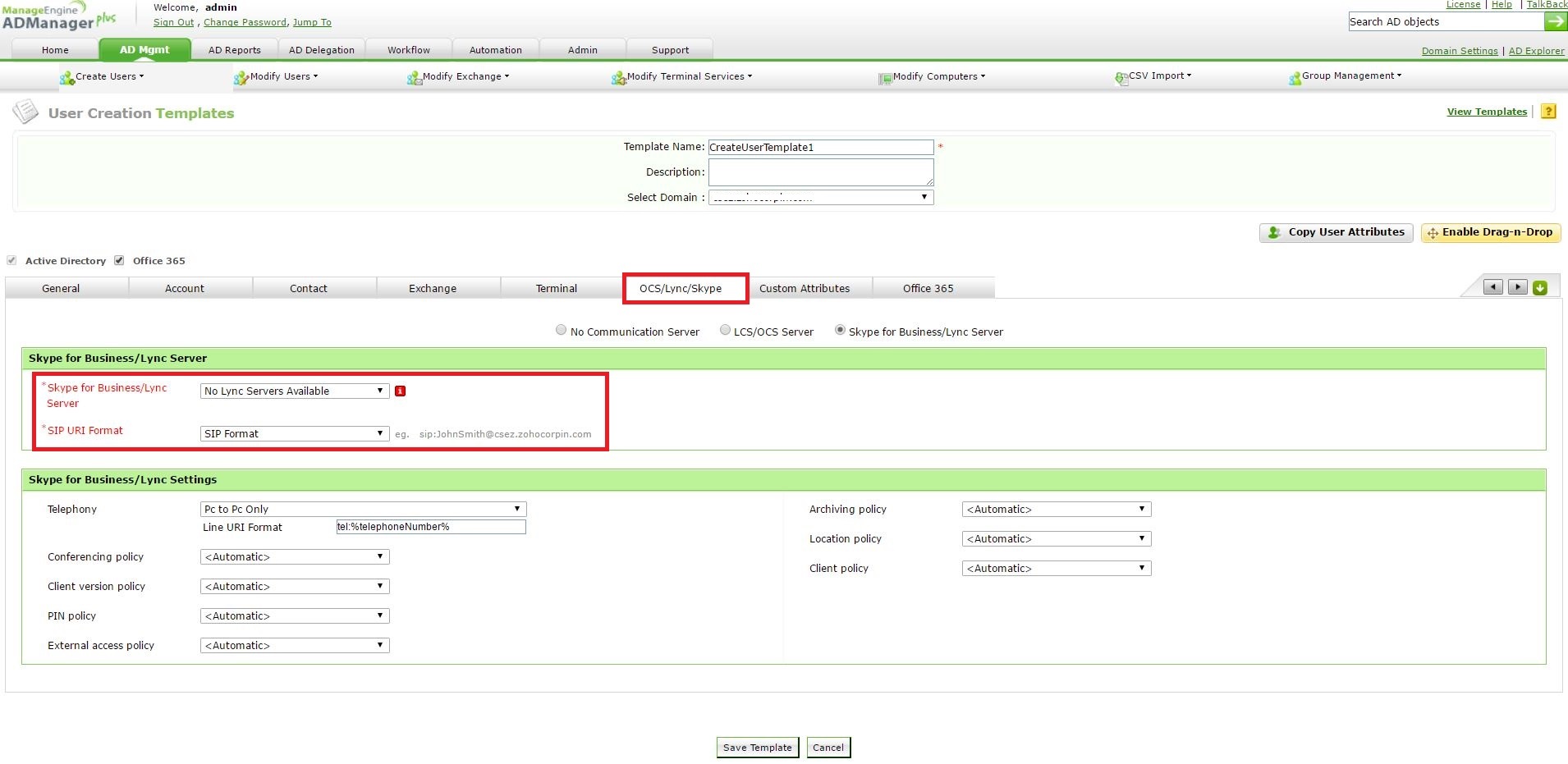This screenshot has width=1568, height=764.
Task: Click the green search arrow button
Action: [1556, 22]
